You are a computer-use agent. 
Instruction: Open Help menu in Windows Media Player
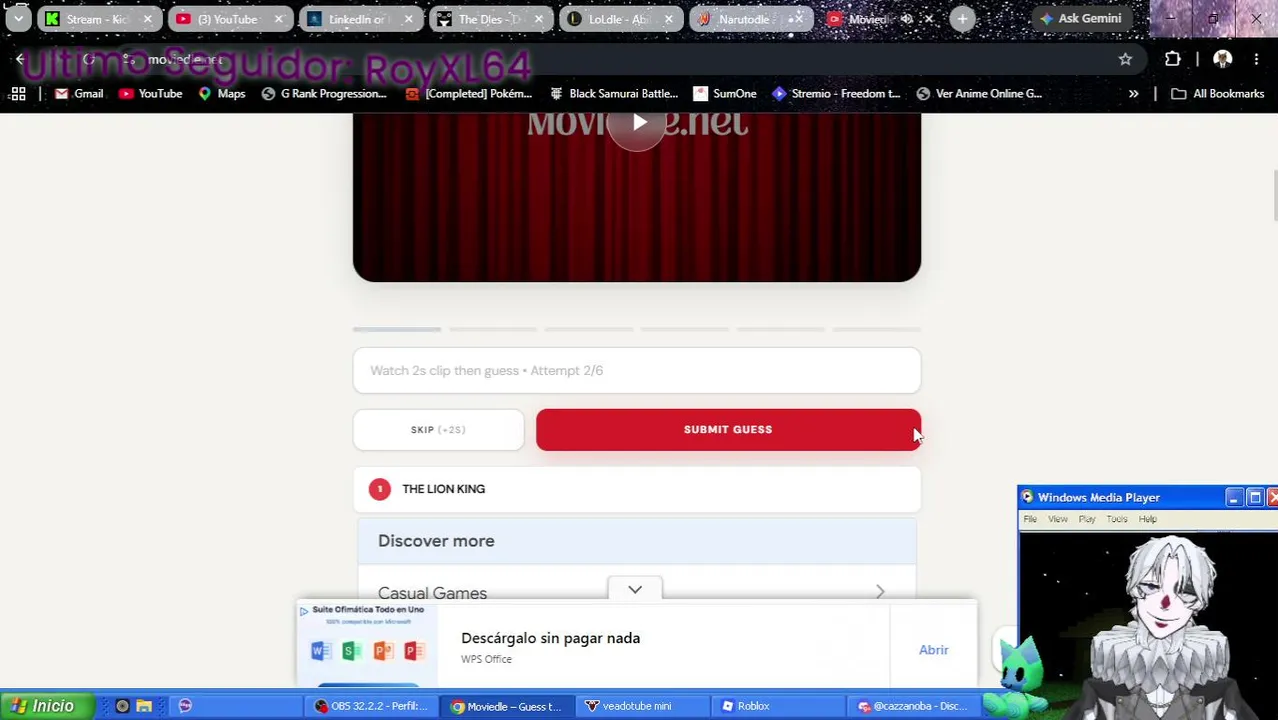[1147, 519]
